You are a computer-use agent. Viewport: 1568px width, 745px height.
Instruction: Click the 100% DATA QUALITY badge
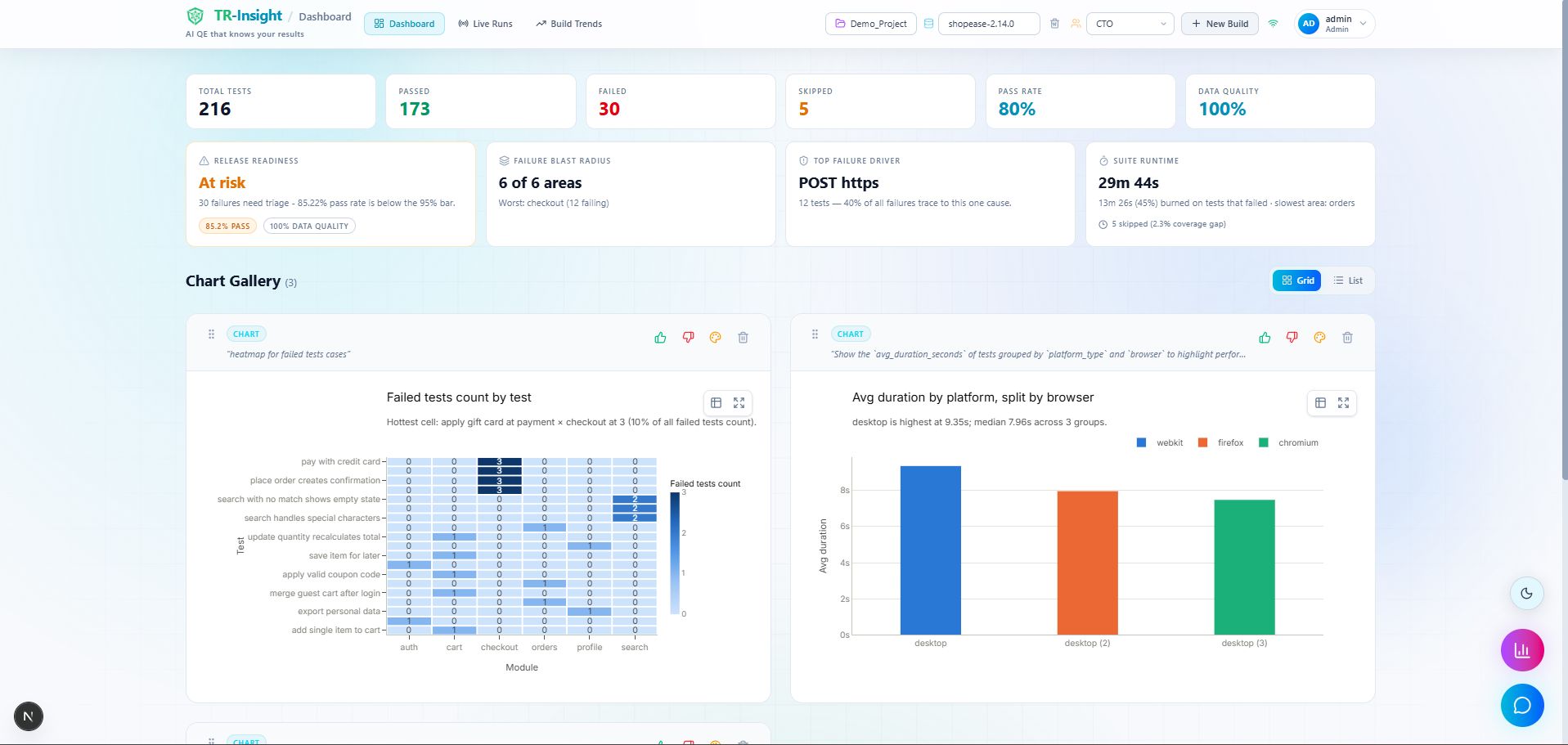309,226
